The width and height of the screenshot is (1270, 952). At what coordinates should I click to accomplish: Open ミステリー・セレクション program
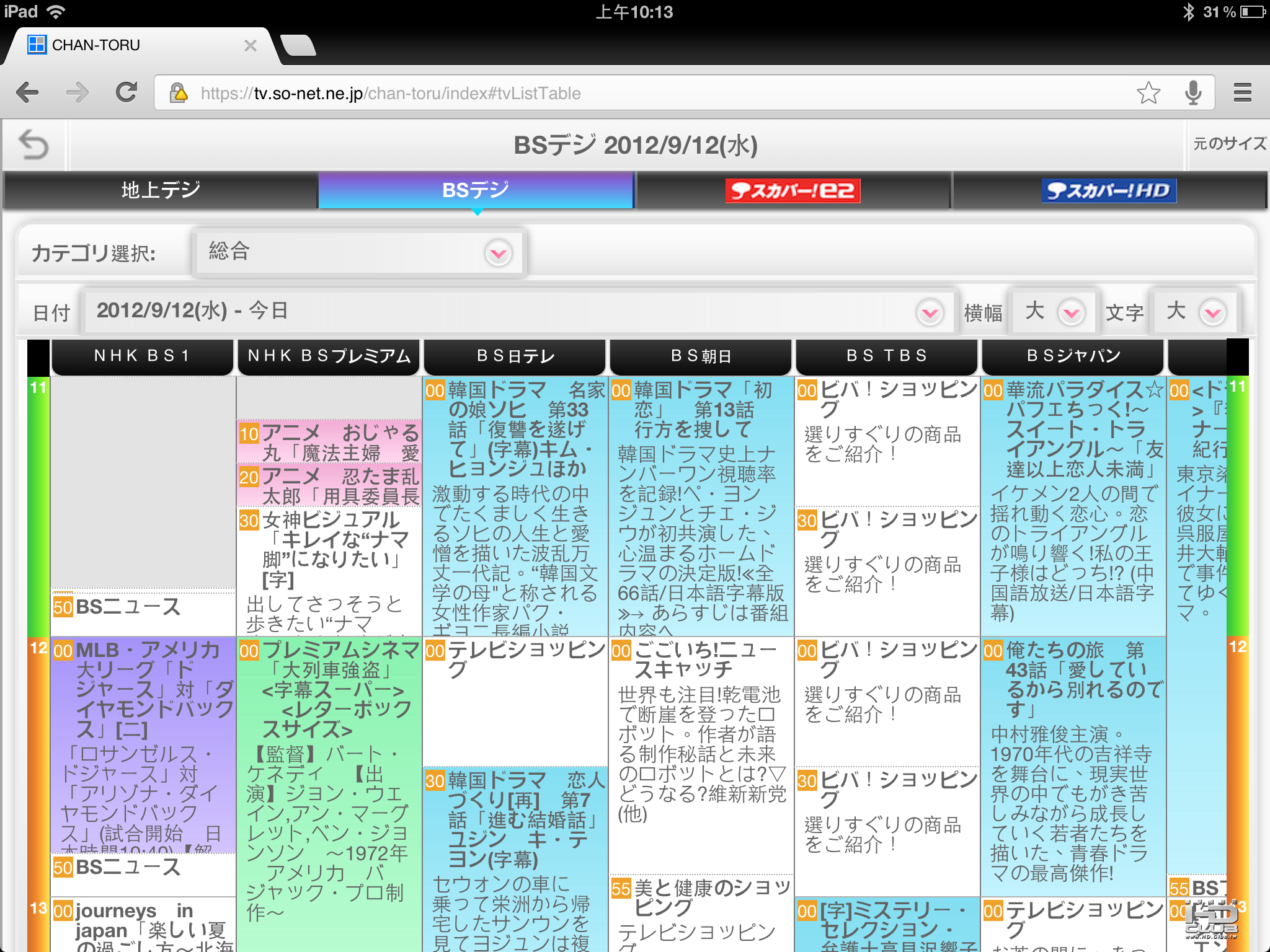coord(887,925)
